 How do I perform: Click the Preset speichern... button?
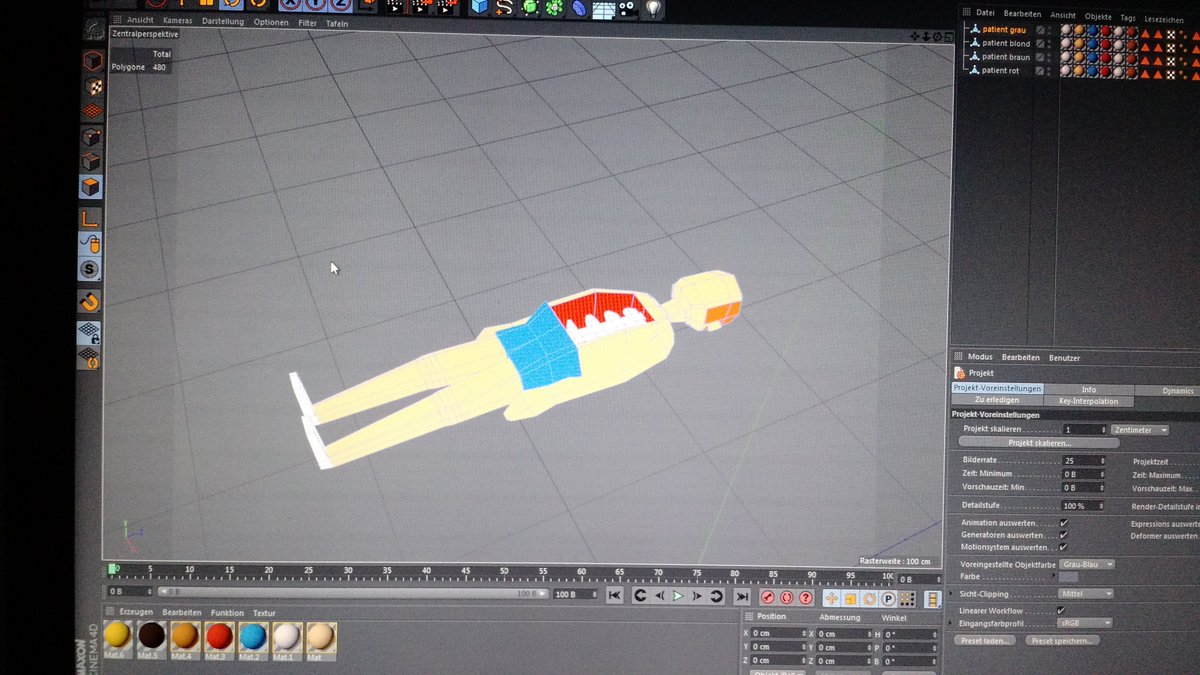[1061, 640]
